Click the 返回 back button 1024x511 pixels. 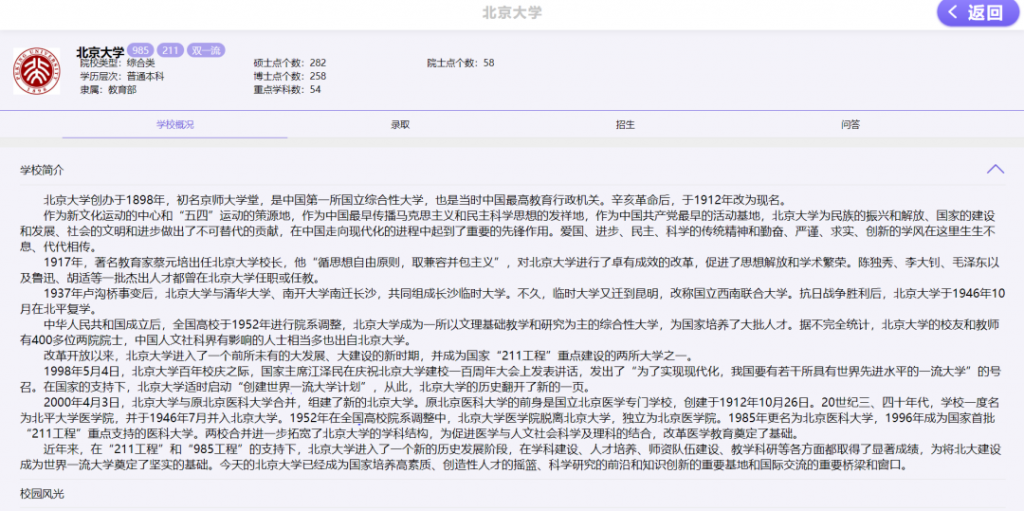tap(978, 12)
